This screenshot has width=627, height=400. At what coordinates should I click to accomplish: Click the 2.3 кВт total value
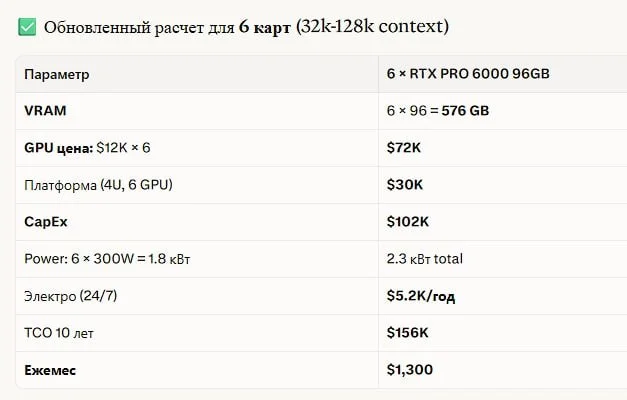425,259
